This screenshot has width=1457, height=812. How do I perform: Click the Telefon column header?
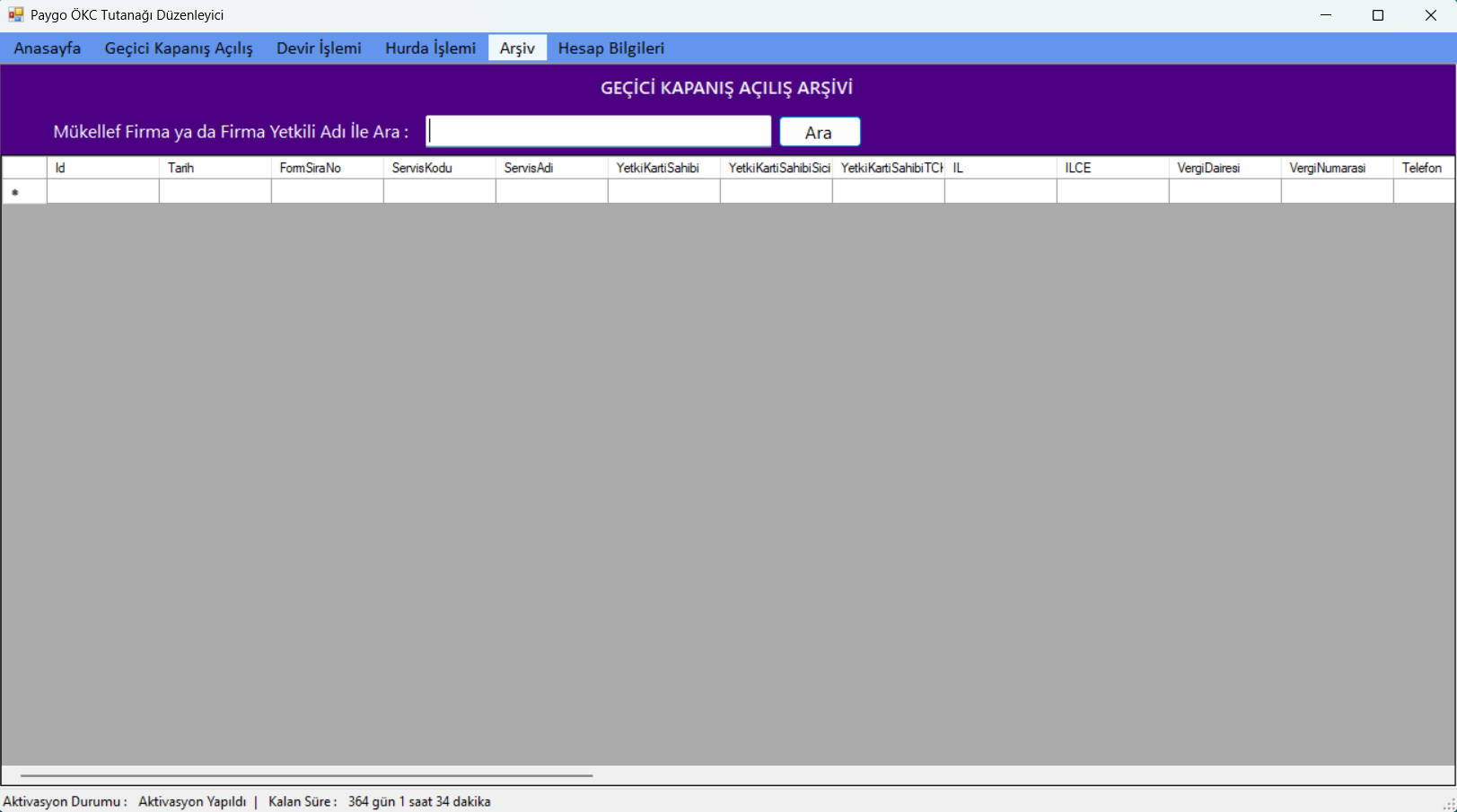tap(1425, 168)
